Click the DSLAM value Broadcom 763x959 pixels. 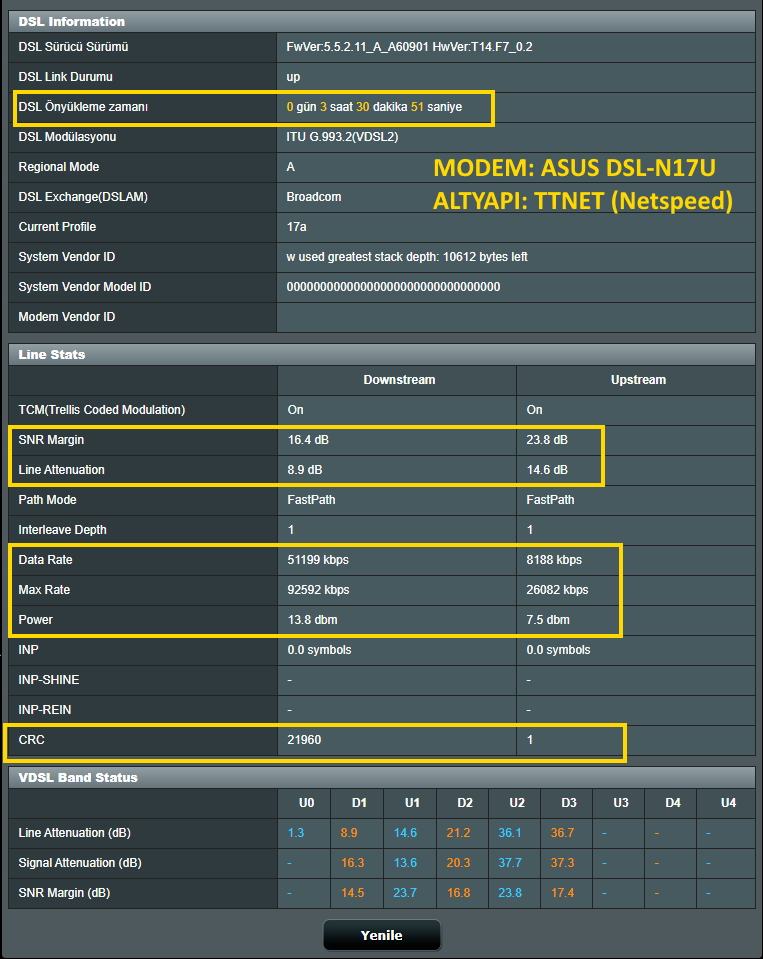[x=314, y=197]
